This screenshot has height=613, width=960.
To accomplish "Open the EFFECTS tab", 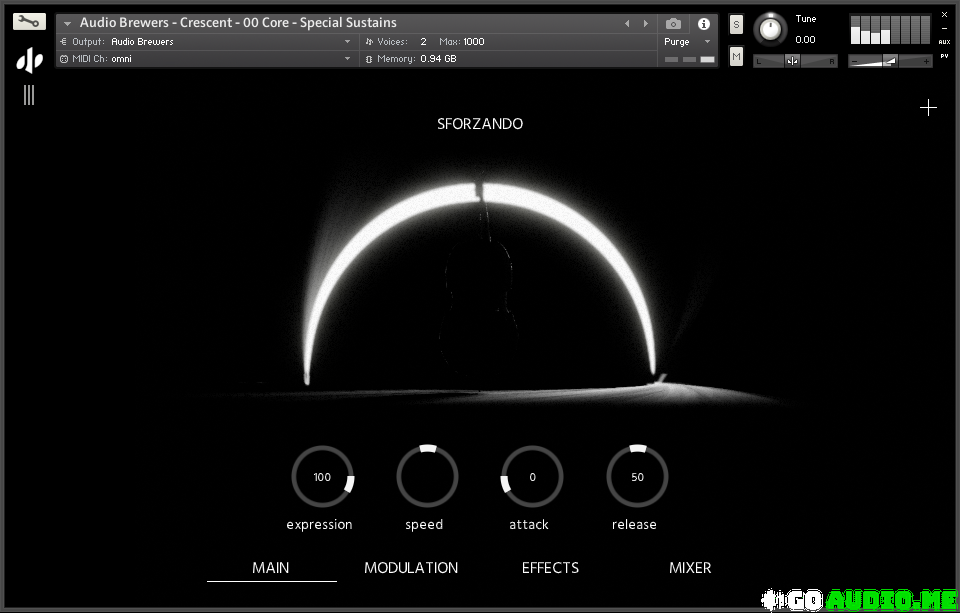I will tap(550, 568).
